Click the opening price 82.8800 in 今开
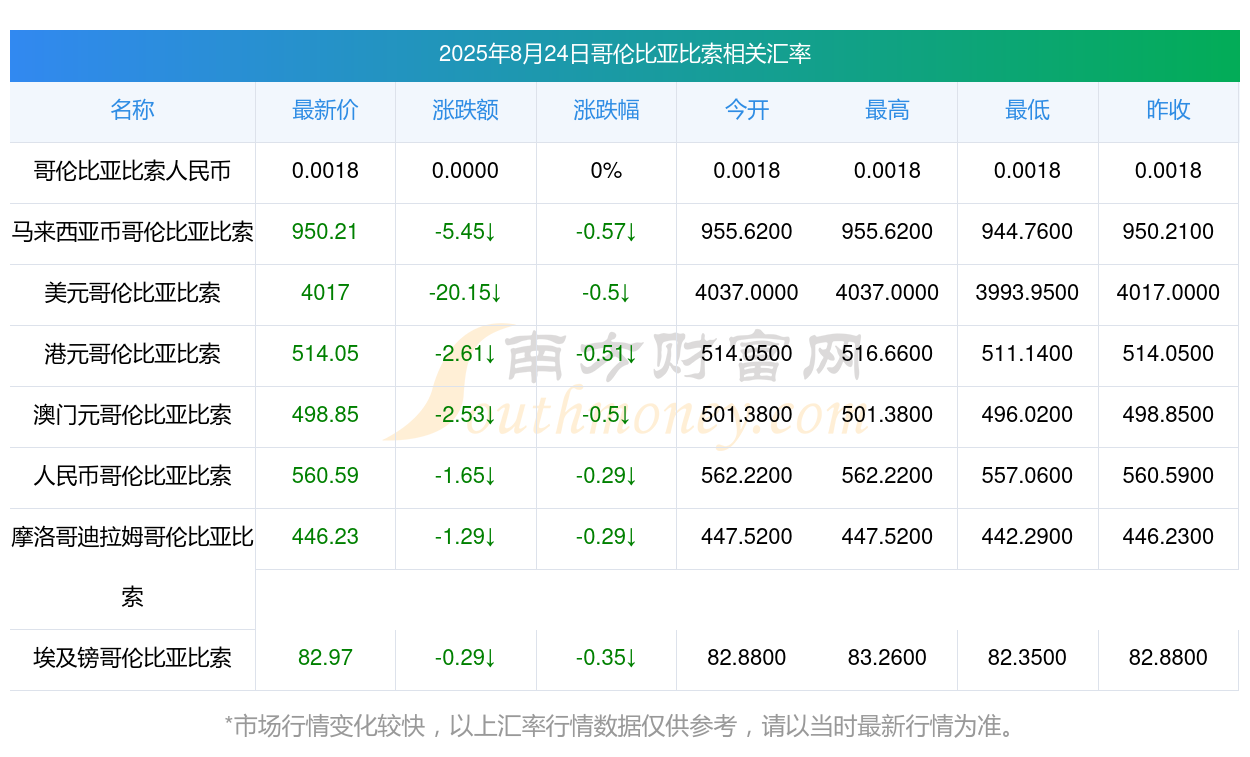Screen dimensions: 1250x757 (747, 658)
